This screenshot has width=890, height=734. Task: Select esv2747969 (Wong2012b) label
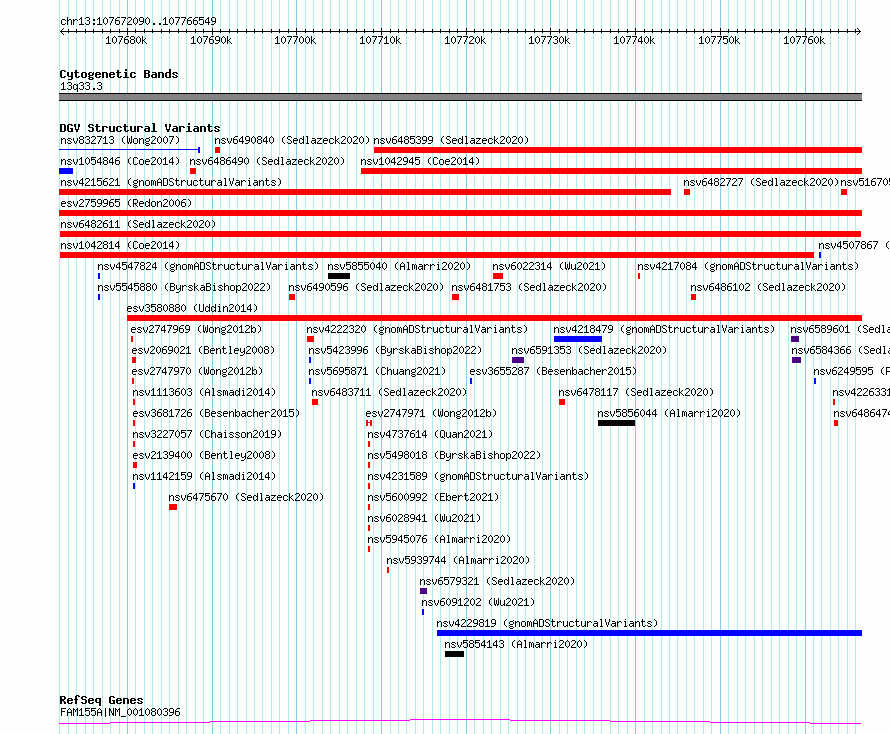click(196, 329)
